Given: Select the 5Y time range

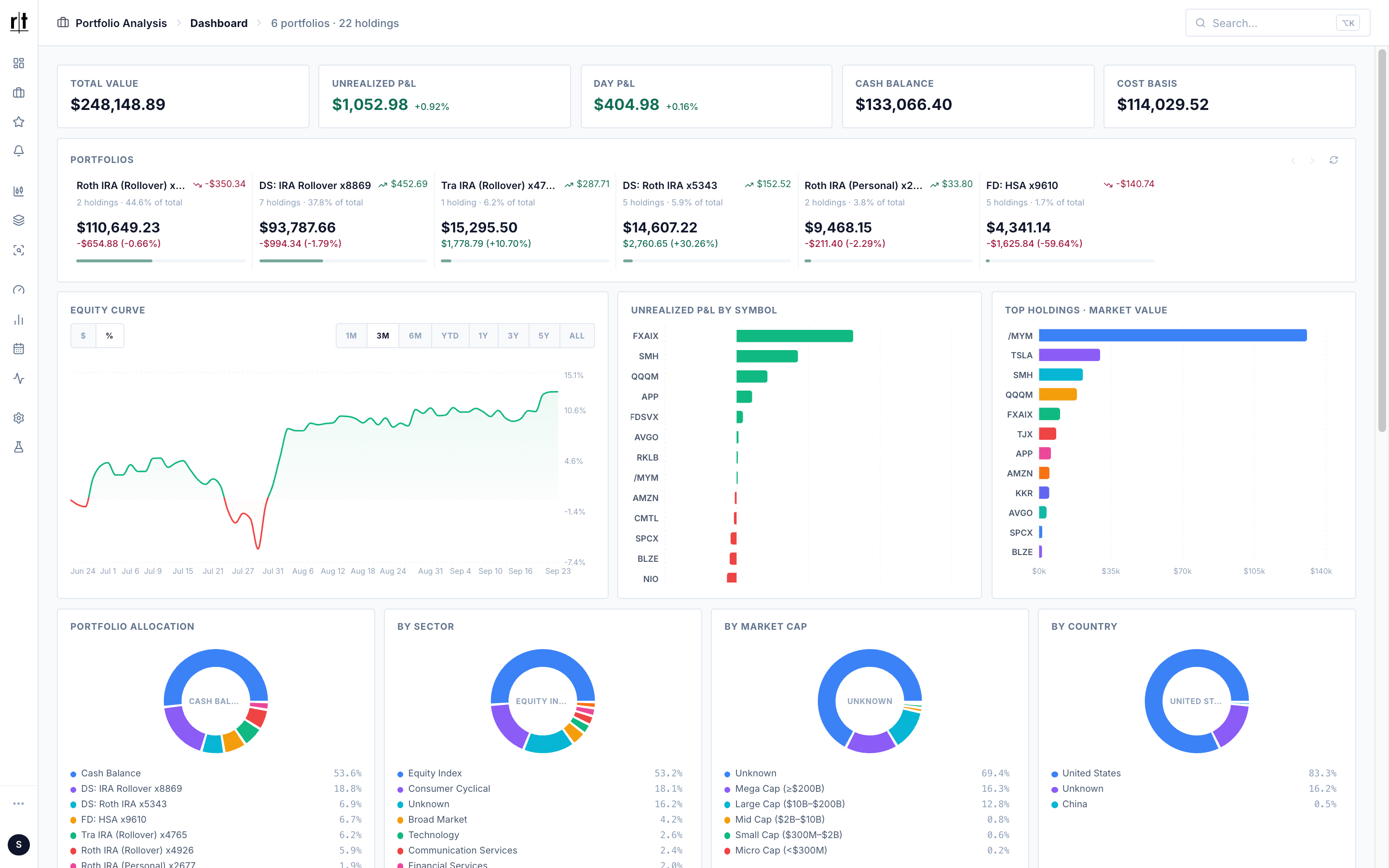Looking at the screenshot, I should point(544,336).
